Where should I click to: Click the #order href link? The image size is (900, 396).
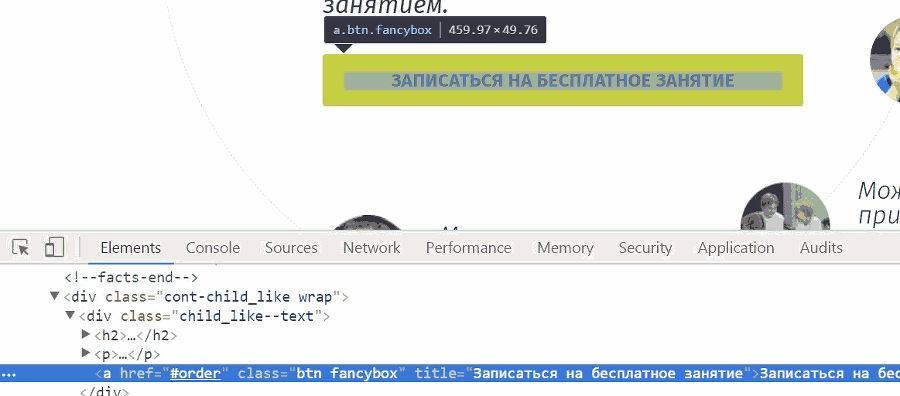coord(195,374)
